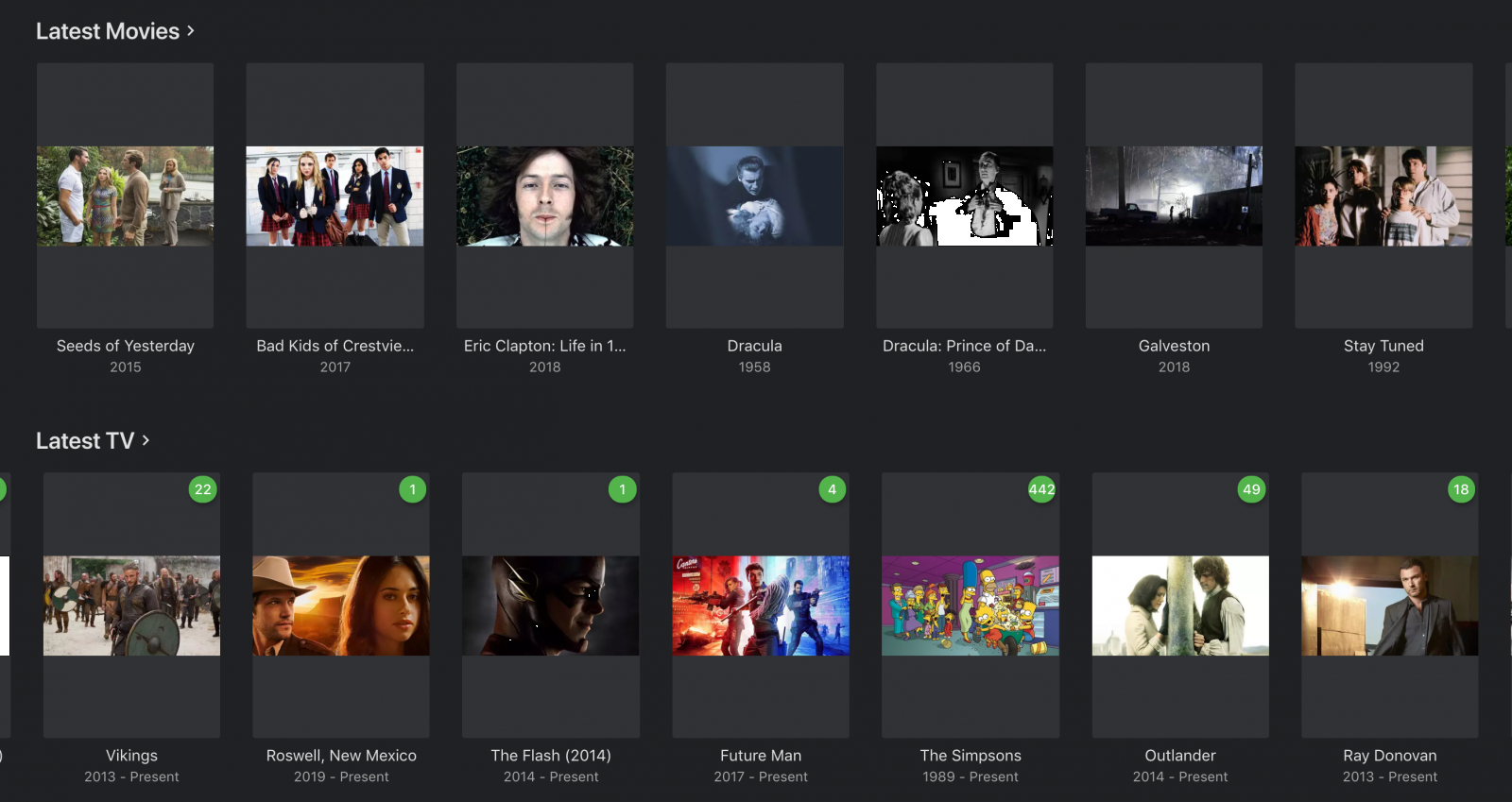Open the Bad Kids of Crestview poster
This screenshot has height=802, width=1512.
click(335, 196)
